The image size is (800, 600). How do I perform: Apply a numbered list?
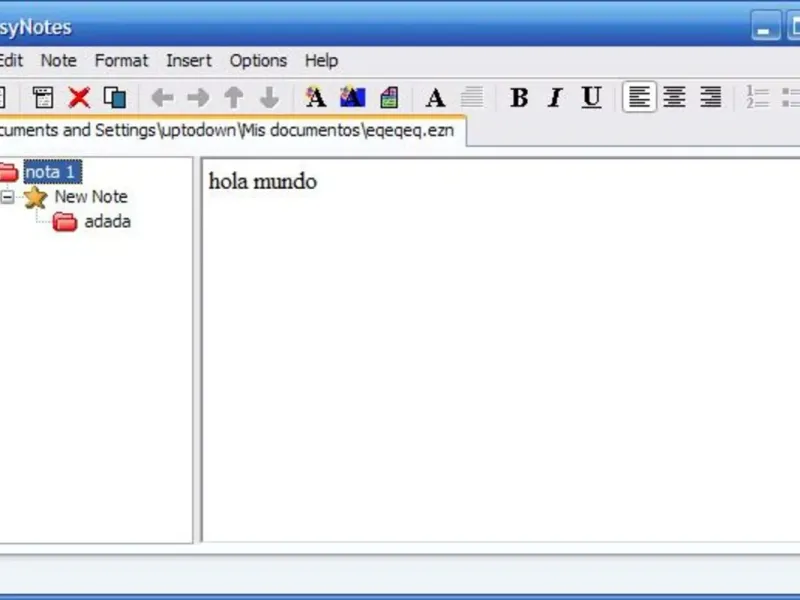pos(757,96)
